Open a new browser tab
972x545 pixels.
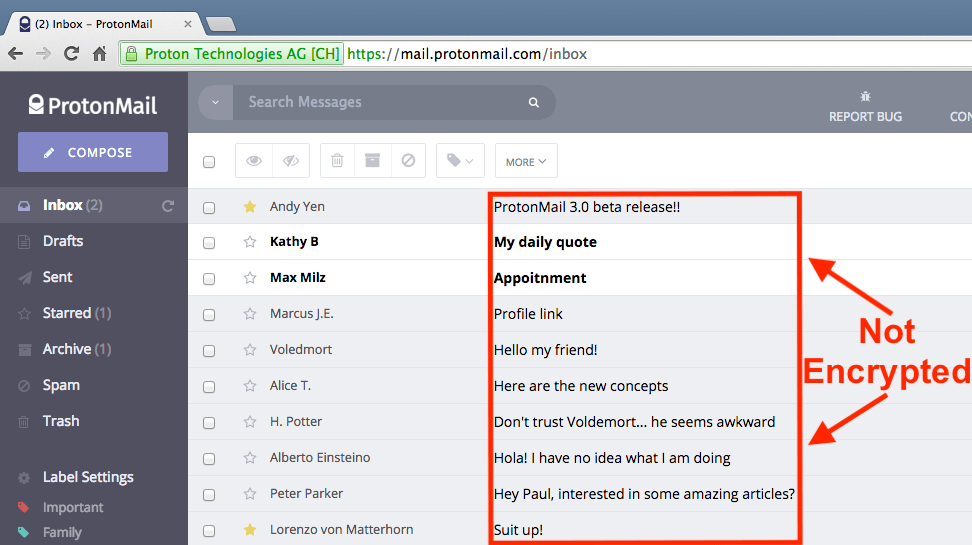pos(221,24)
